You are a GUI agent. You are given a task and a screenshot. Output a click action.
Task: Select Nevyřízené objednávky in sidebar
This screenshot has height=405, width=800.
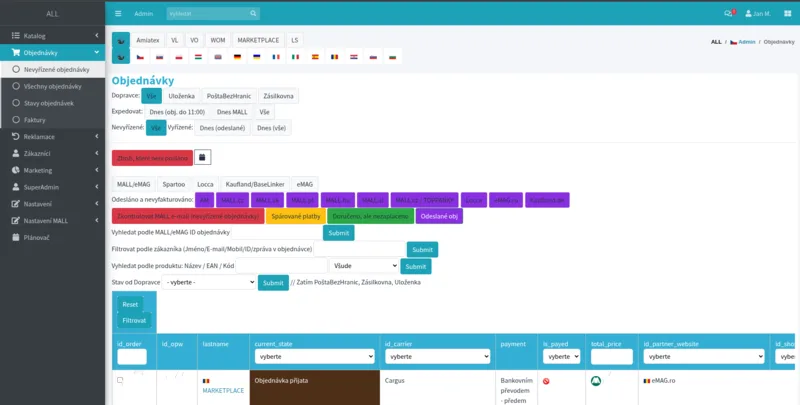click(x=53, y=69)
